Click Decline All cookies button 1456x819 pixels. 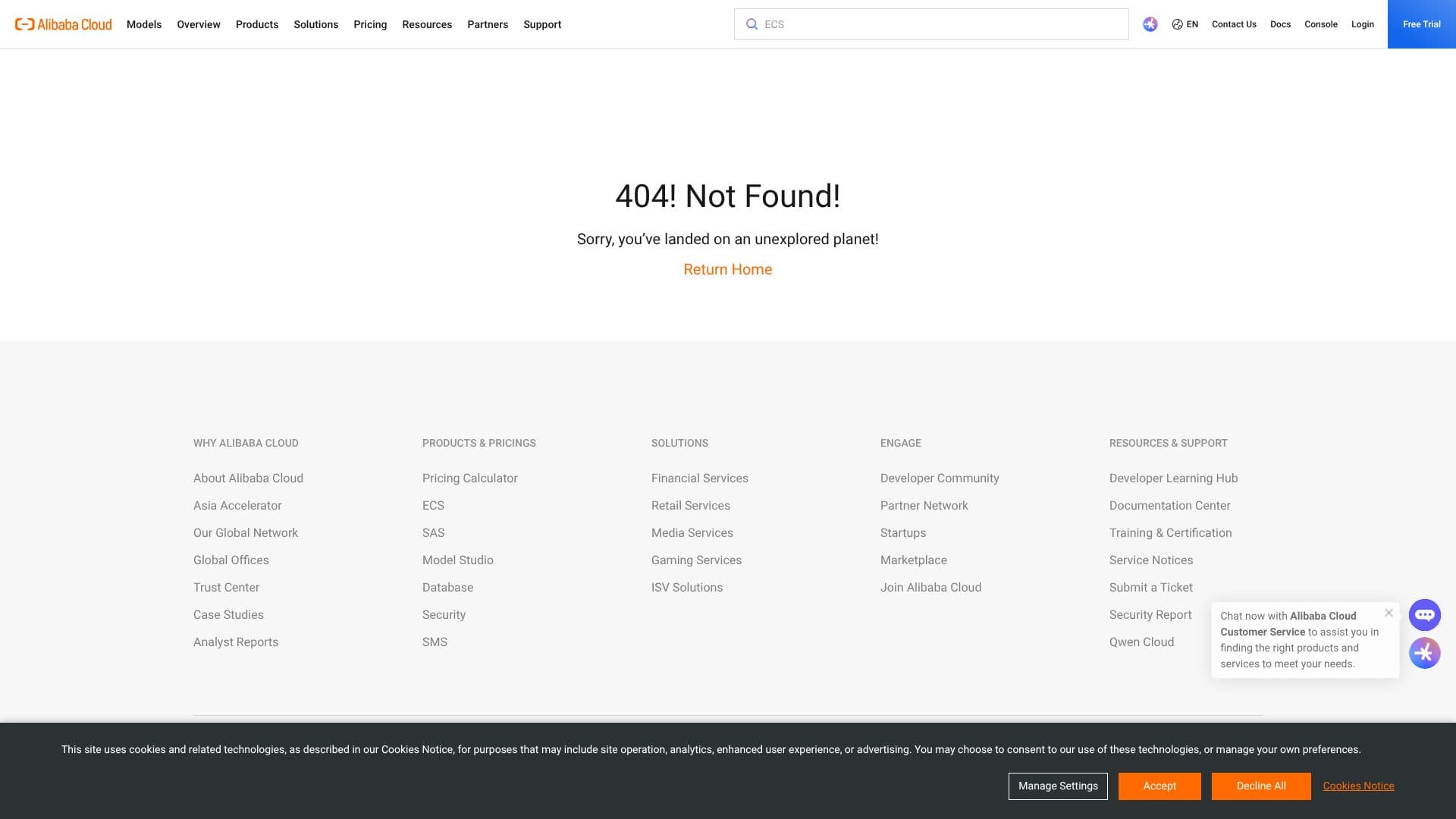click(1261, 786)
